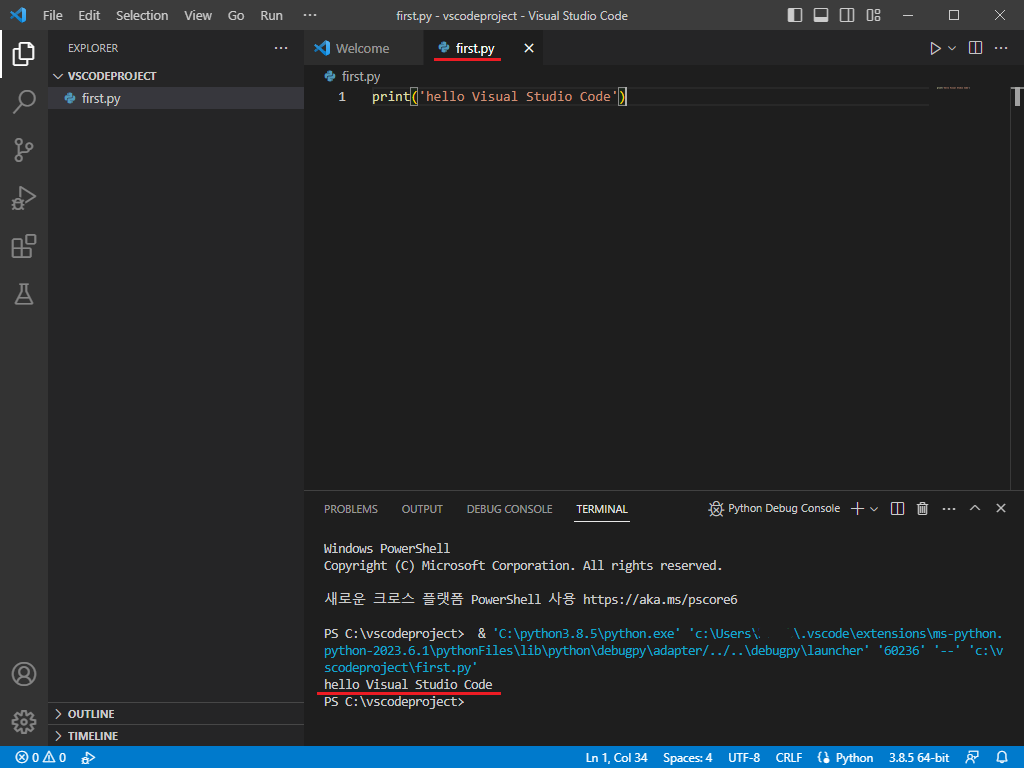Toggle Panel visibility in title bar
The width and height of the screenshot is (1024, 768).
(x=821, y=15)
